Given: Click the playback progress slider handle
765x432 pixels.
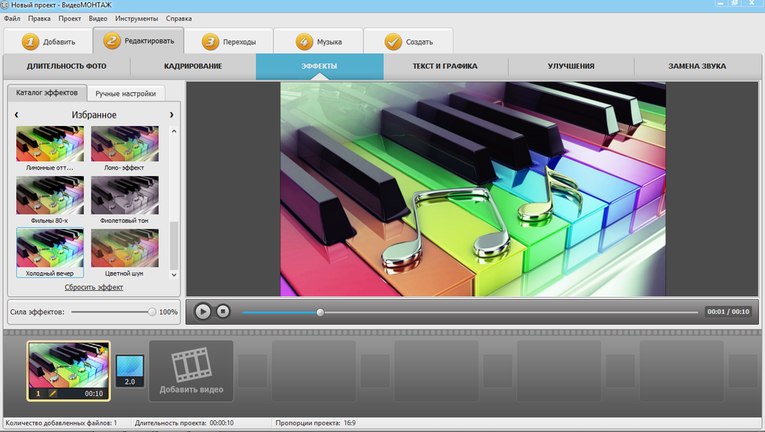Looking at the screenshot, I should pyautogui.click(x=320, y=312).
